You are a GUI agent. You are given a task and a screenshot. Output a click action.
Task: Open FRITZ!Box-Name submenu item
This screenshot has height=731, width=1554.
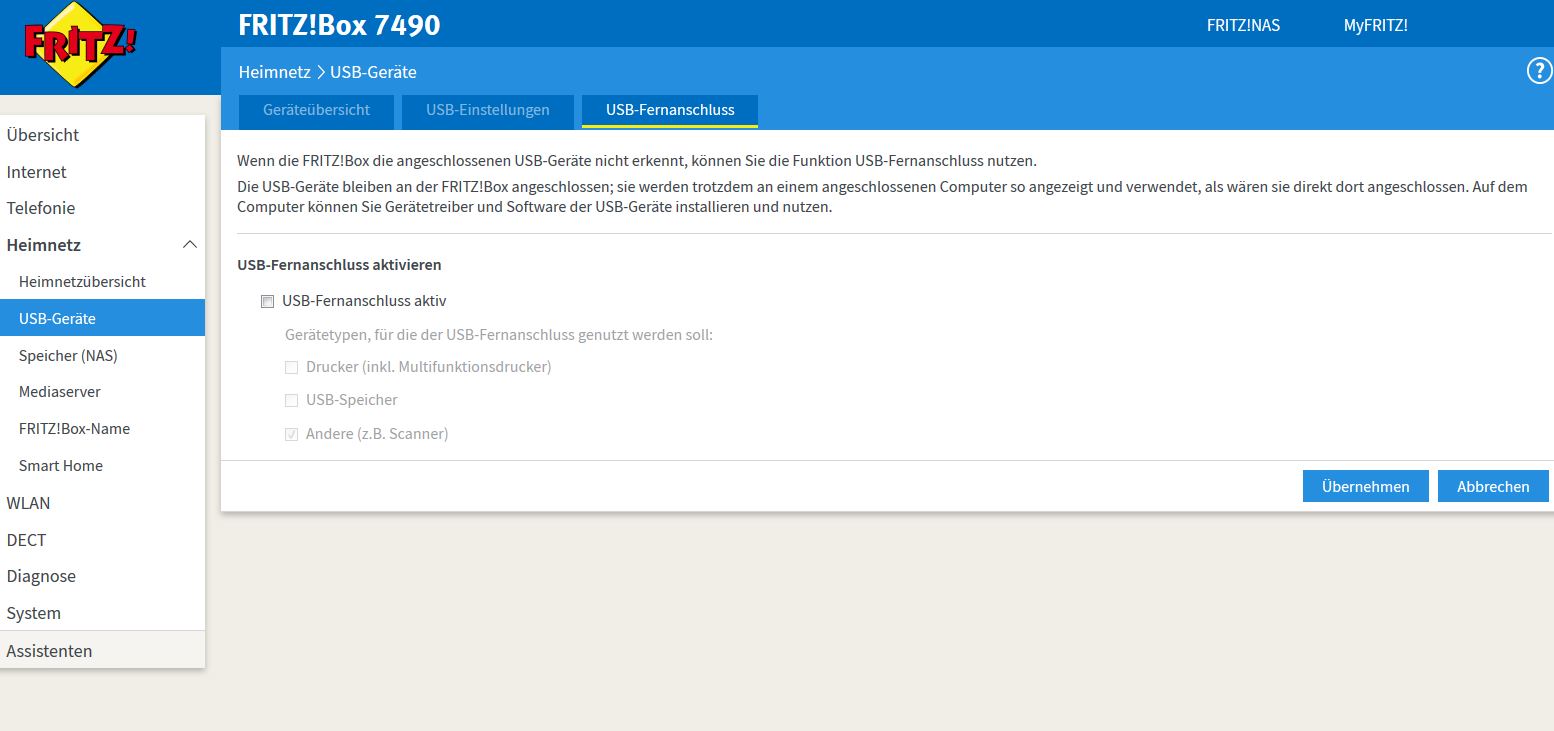click(102, 429)
